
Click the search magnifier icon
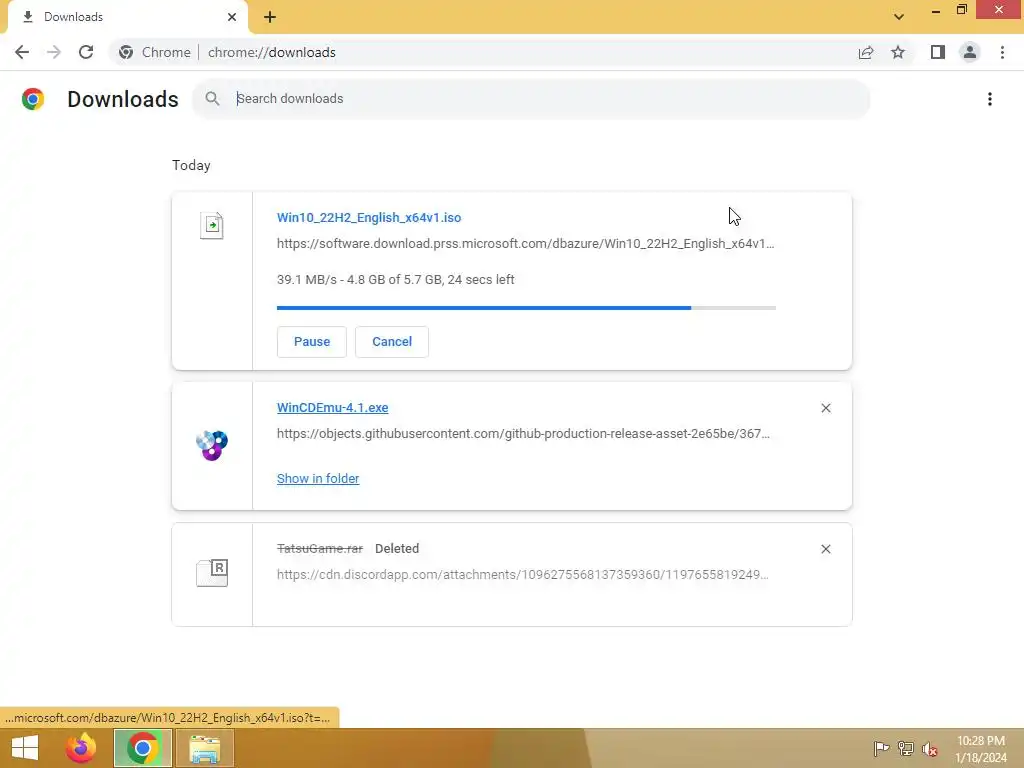[x=212, y=99]
